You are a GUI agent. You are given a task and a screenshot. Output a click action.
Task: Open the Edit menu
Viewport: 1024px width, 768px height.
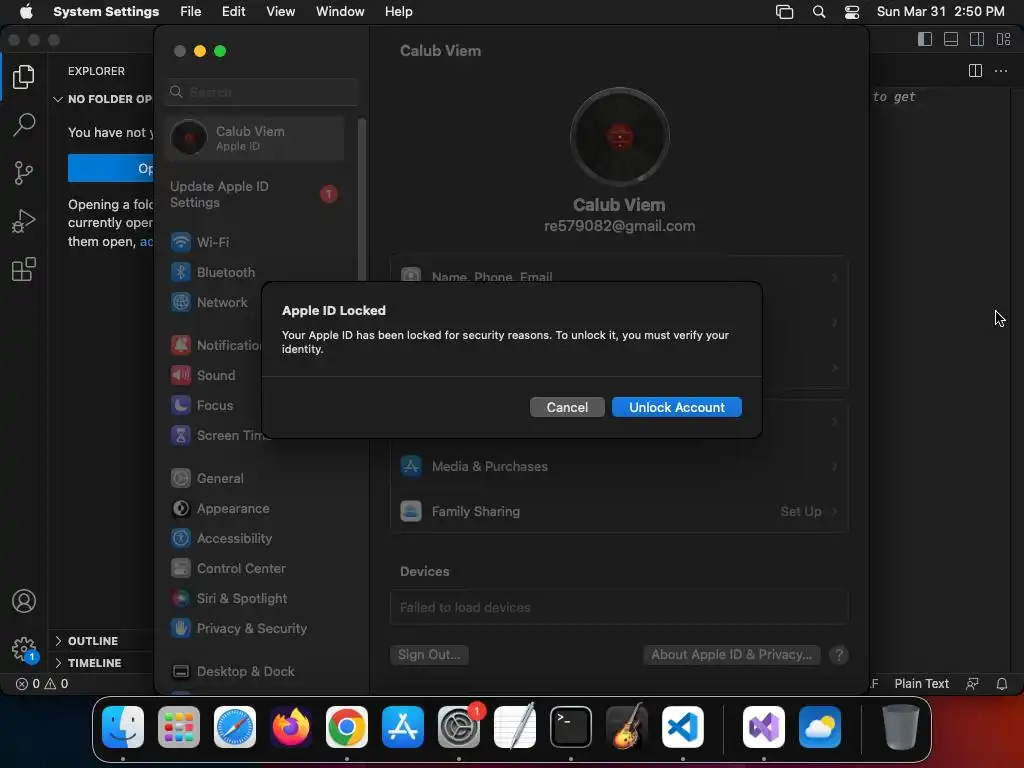point(233,12)
